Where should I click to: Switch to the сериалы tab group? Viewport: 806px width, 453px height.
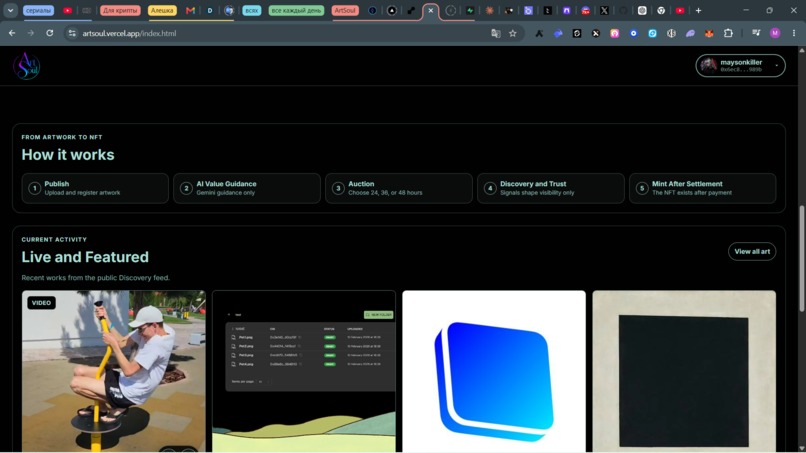point(39,10)
